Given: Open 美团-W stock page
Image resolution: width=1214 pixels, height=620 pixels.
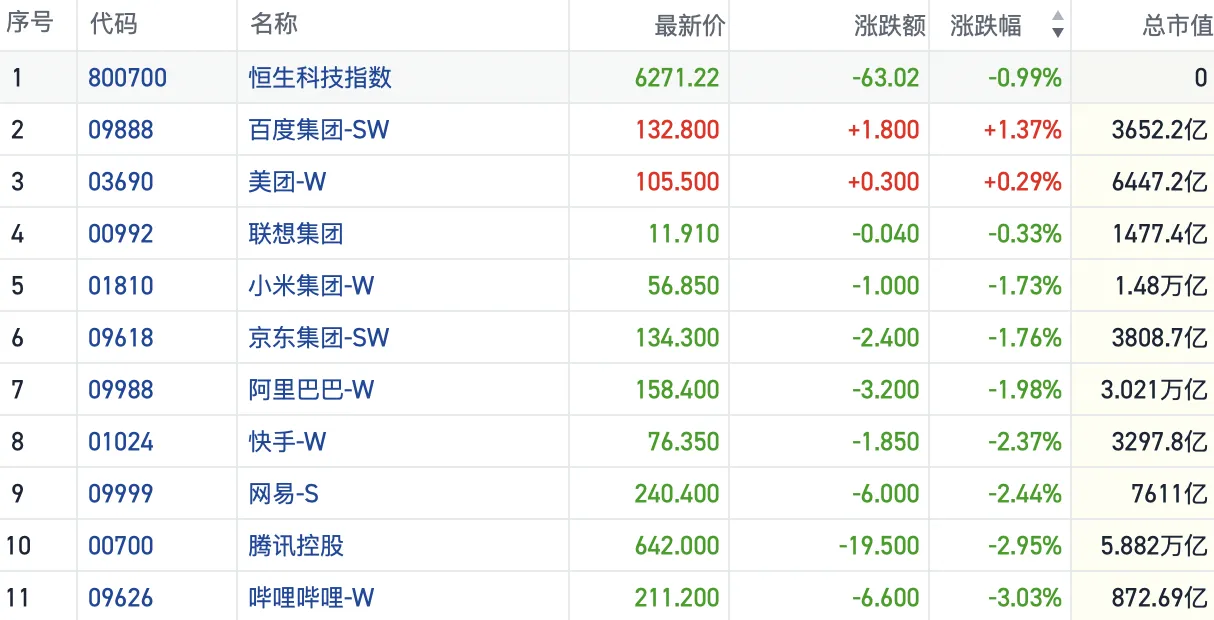Looking at the screenshot, I should click(287, 182).
